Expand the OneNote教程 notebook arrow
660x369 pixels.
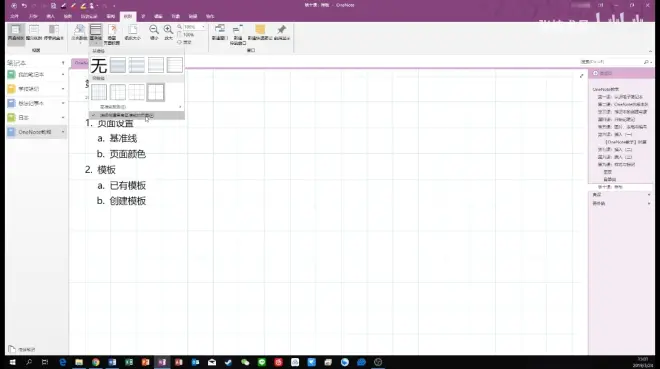[x=63, y=132]
